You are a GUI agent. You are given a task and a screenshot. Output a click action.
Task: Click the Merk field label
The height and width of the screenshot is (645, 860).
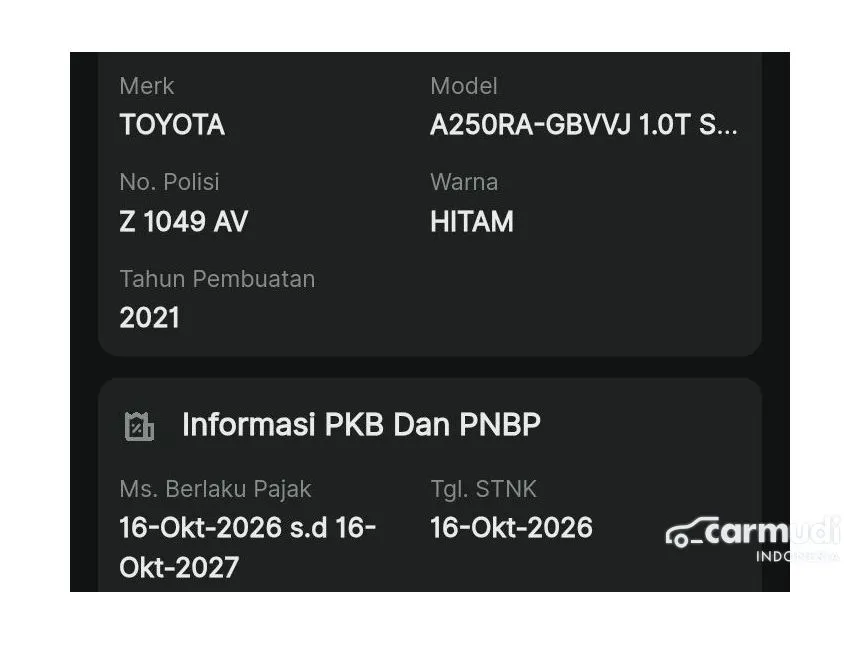tap(146, 86)
